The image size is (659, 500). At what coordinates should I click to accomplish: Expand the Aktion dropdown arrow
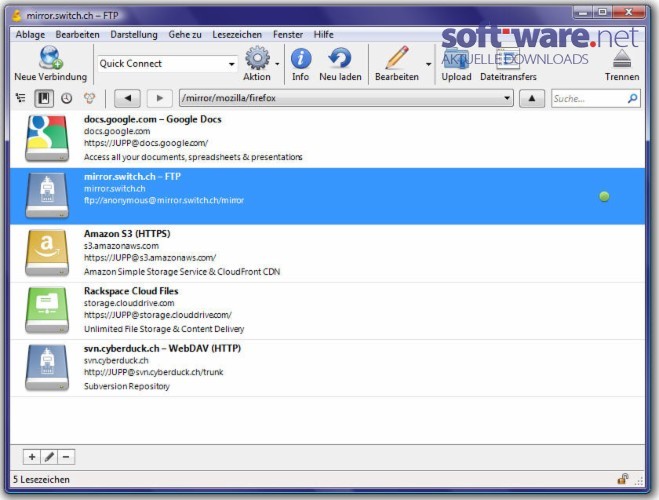click(x=277, y=64)
